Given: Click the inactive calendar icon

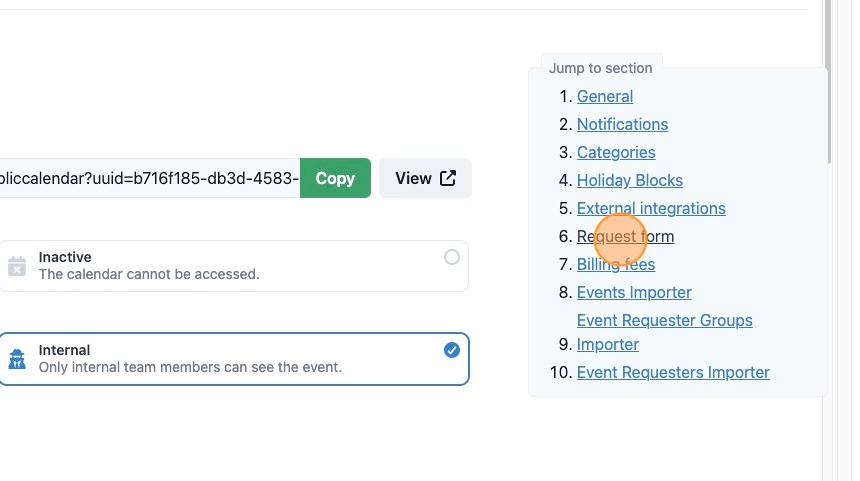Looking at the screenshot, I should pyautogui.click(x=17, y=266).
